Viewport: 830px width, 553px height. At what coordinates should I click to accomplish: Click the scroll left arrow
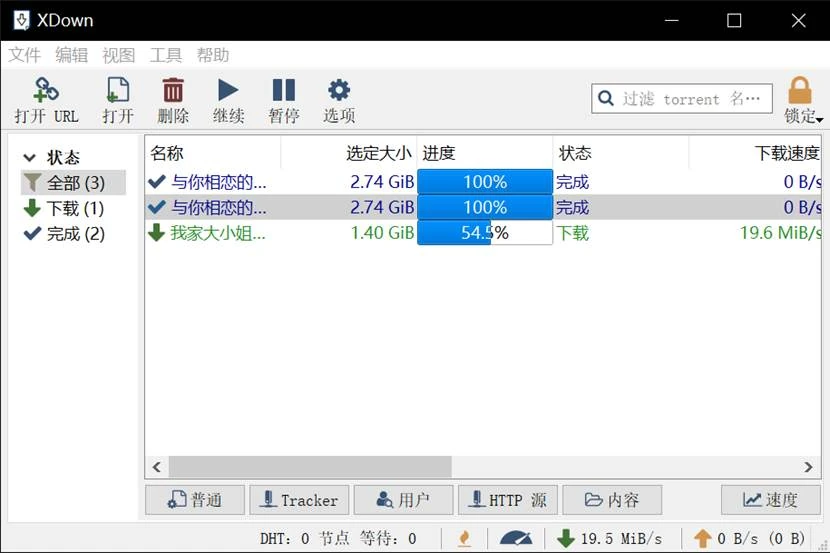point(157,467)
